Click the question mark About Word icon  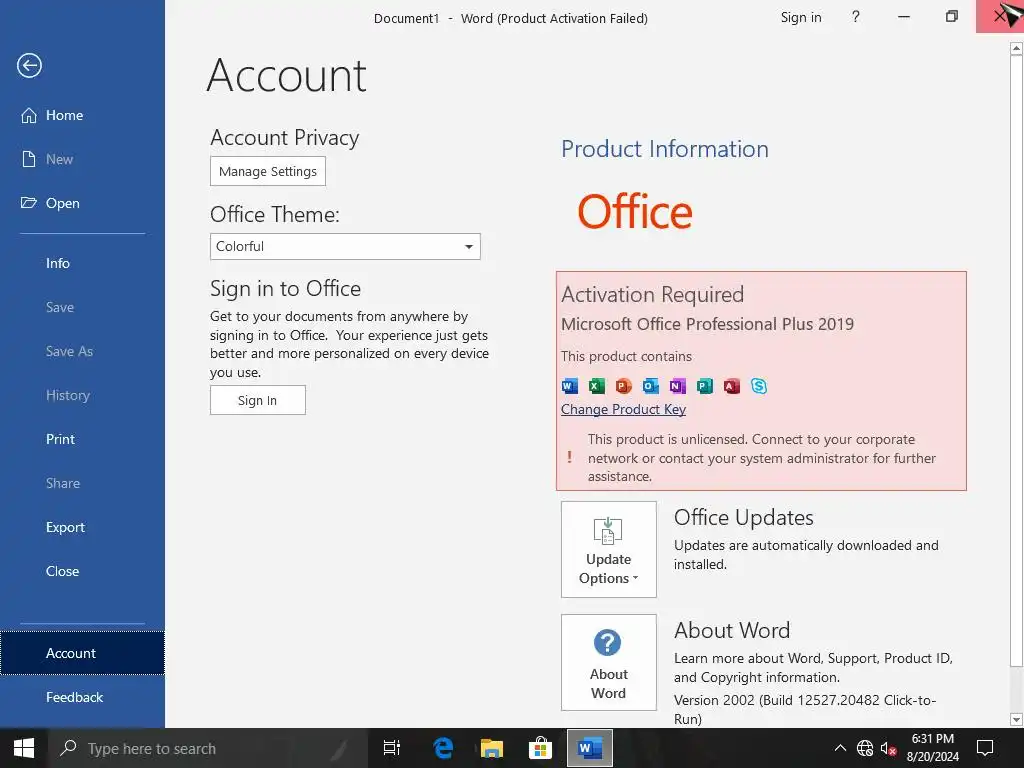tap(607, 643)
